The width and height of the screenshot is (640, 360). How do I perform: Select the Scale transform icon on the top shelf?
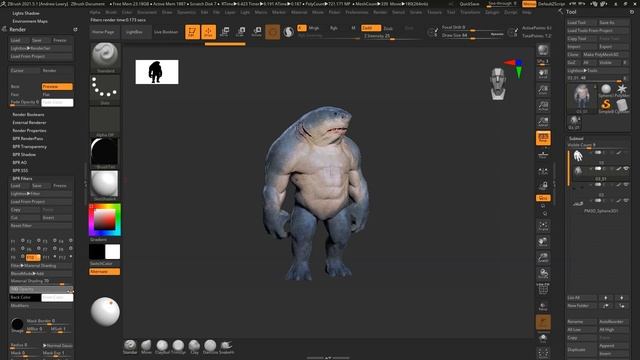tap(240, 32)
